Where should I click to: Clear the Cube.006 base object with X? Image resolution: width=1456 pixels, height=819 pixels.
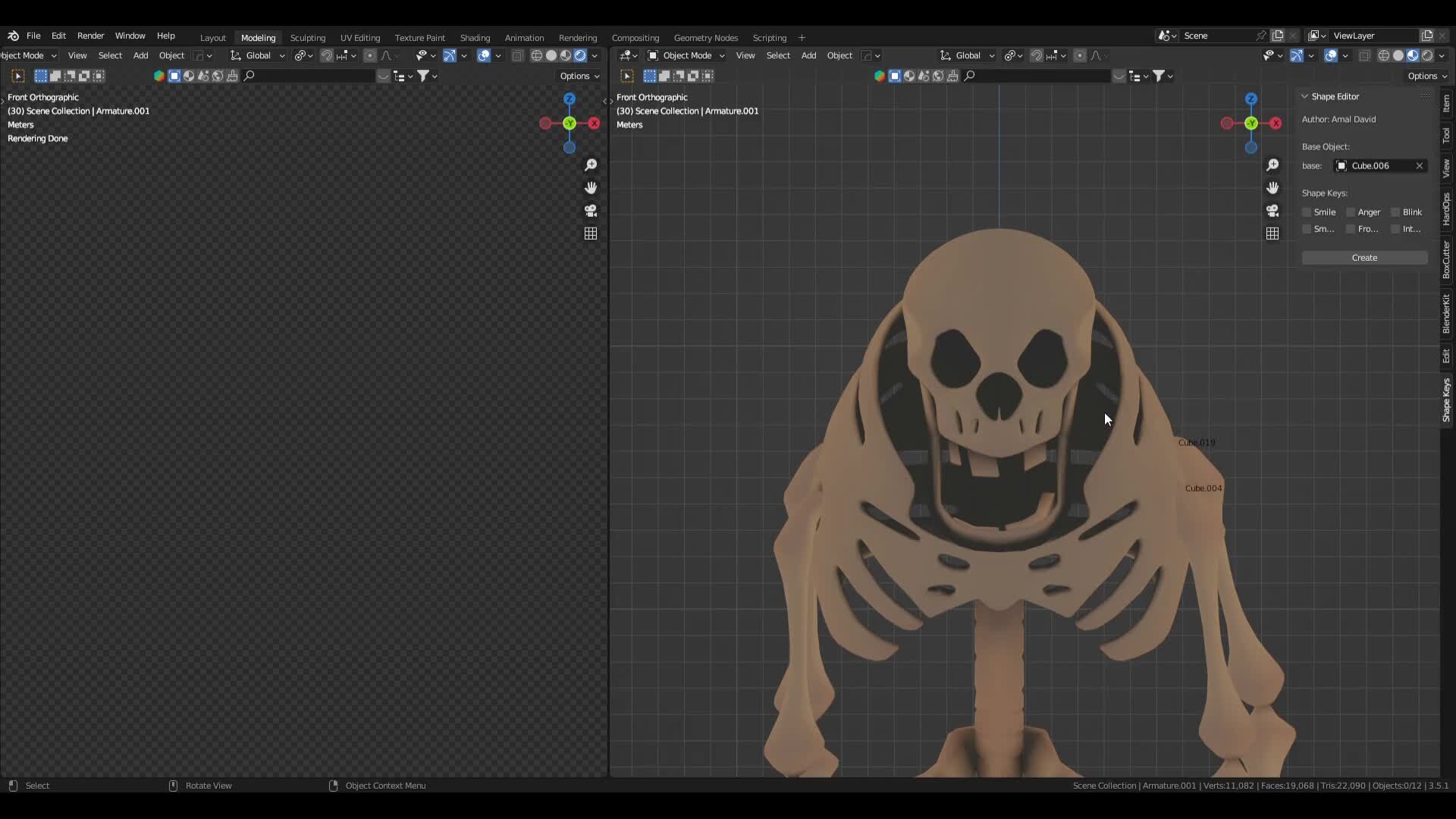pos(1419,165)
